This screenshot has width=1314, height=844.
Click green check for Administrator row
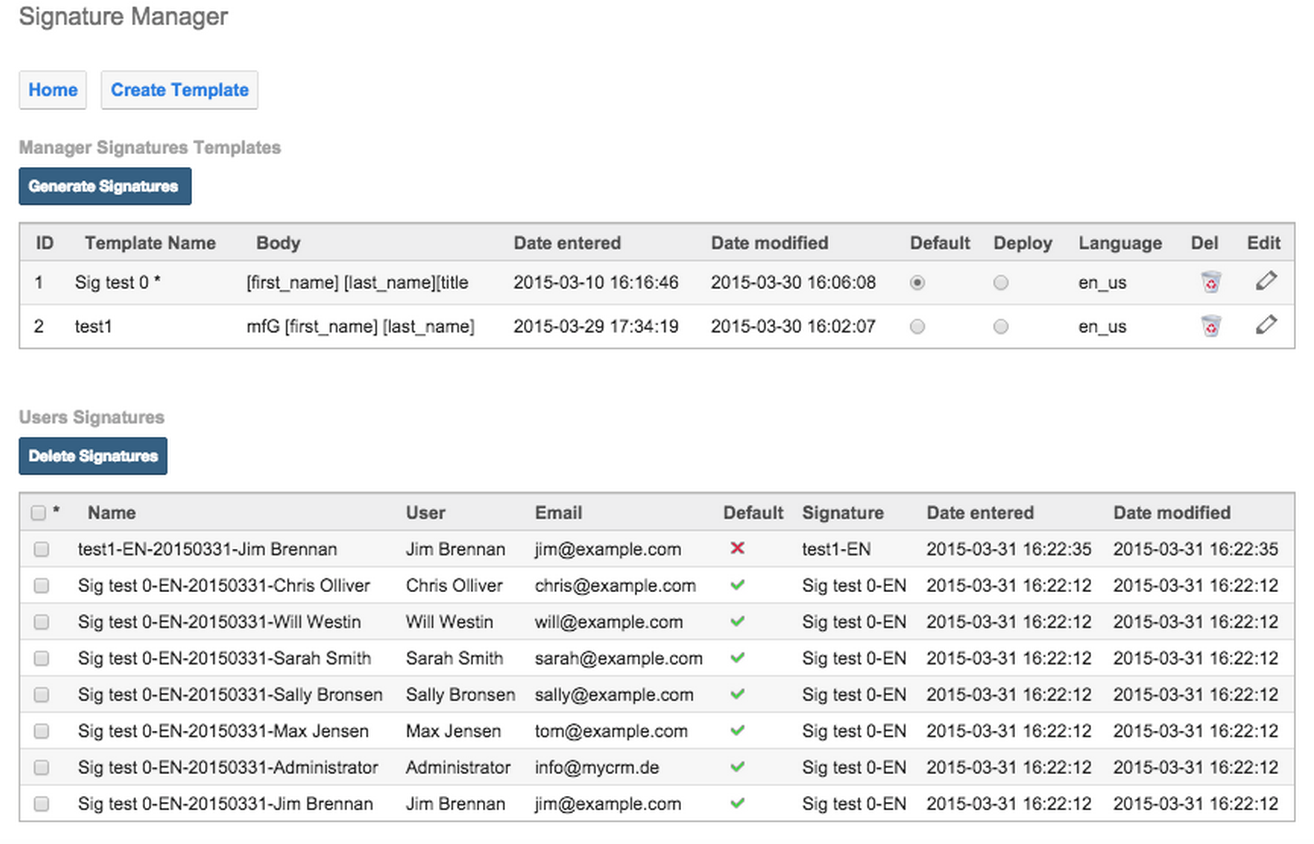point(738,767)
